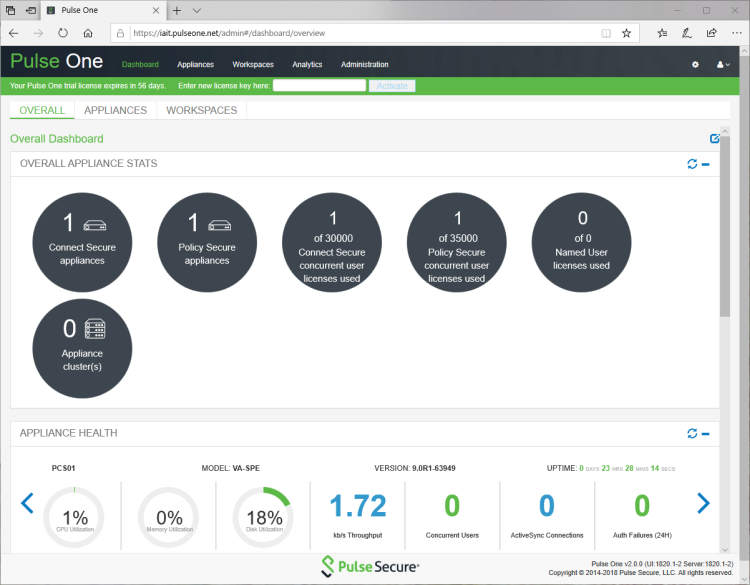
Task: Click the edit dashboard icon
Action: point(714,139)
